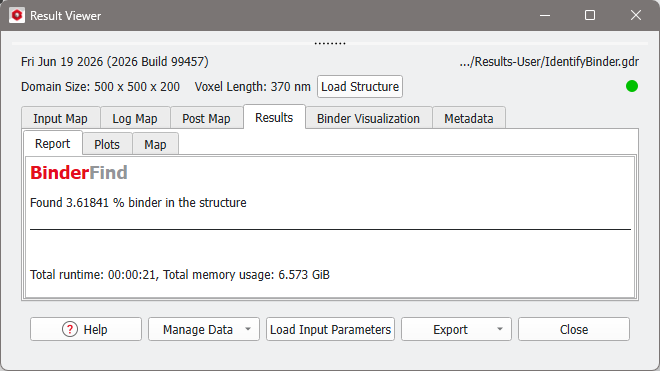
Task: Click the Result Viewer app logo icon
Action: pos(17,16)
